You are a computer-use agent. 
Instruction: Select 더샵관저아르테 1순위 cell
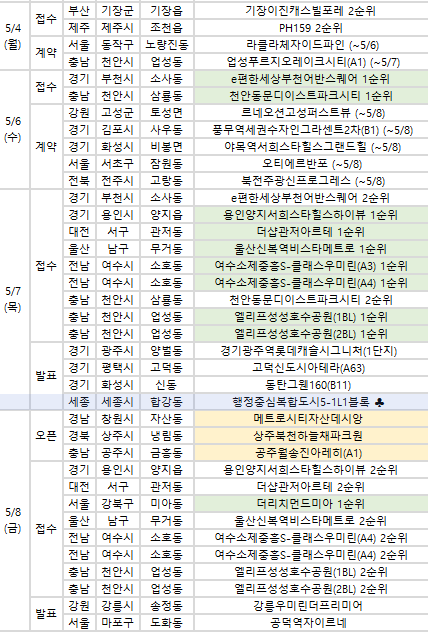[311, 232]
